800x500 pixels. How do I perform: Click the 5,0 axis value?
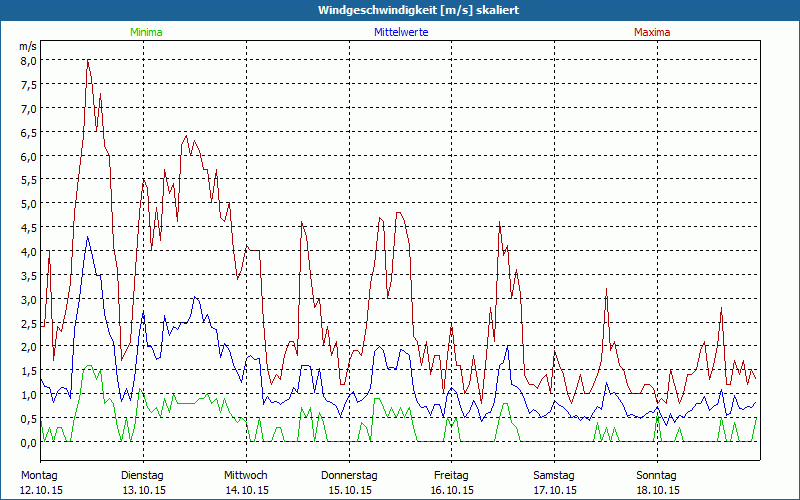point(29,204)
